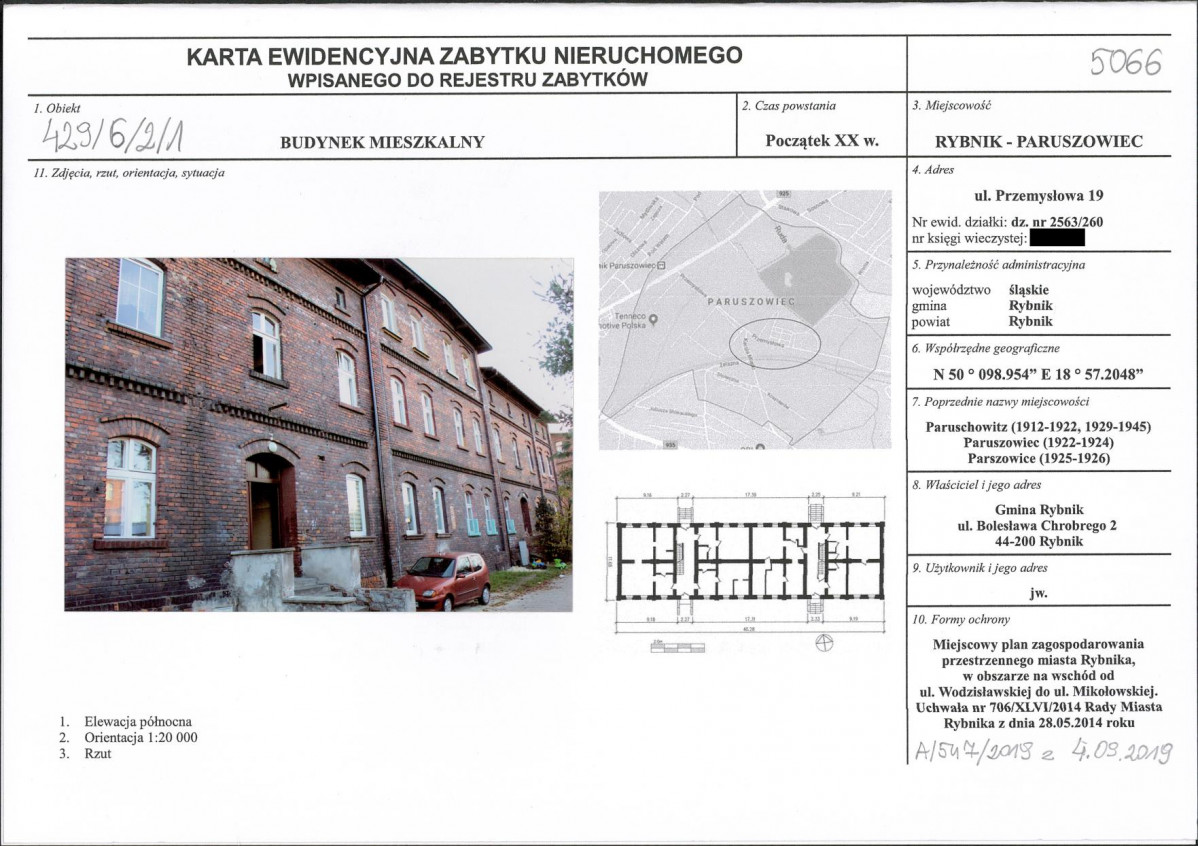Click the subtitle 'WPISANEGO DO REJESTRU ZABYTKÓW'

click(468, 79)
